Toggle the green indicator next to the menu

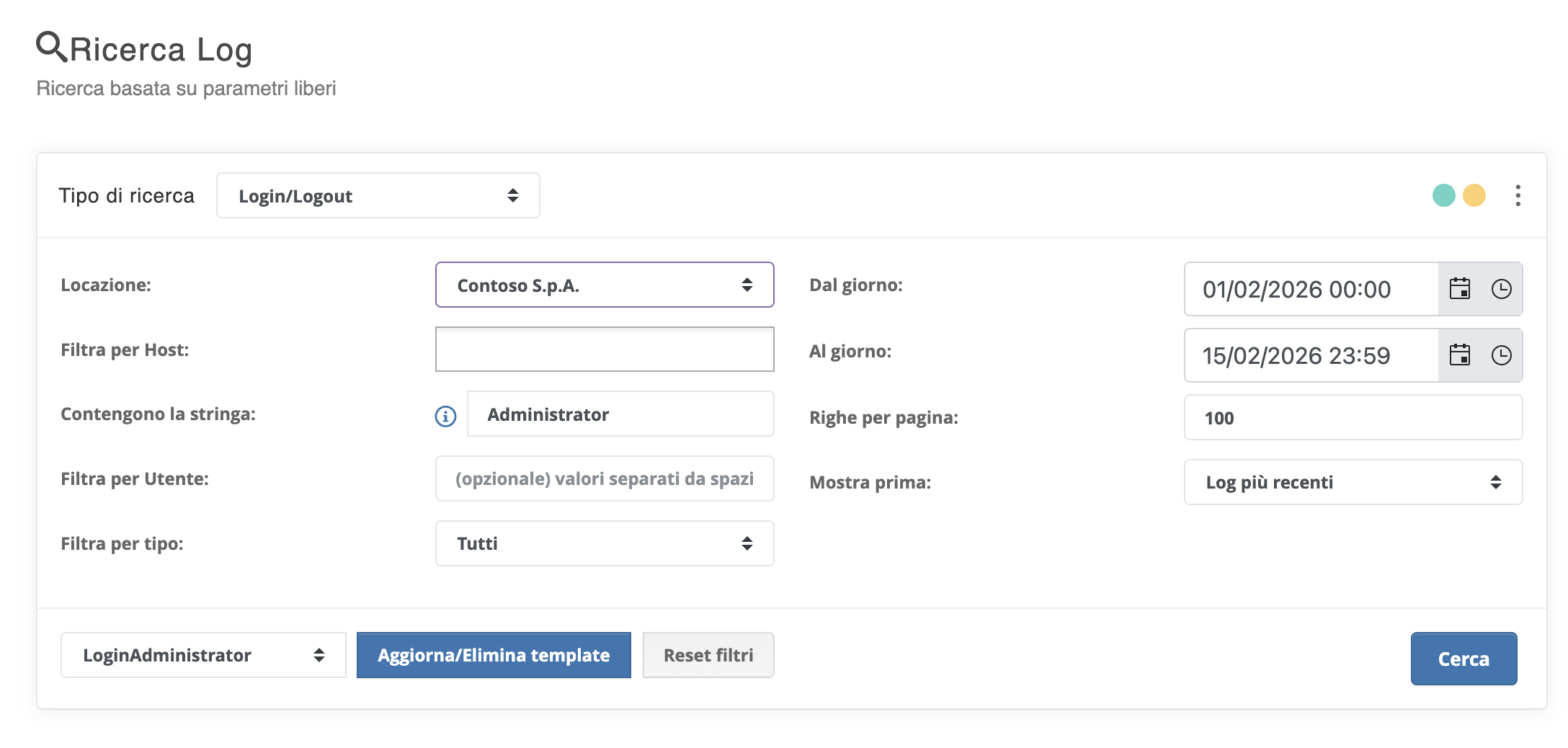coord(1443,195)
